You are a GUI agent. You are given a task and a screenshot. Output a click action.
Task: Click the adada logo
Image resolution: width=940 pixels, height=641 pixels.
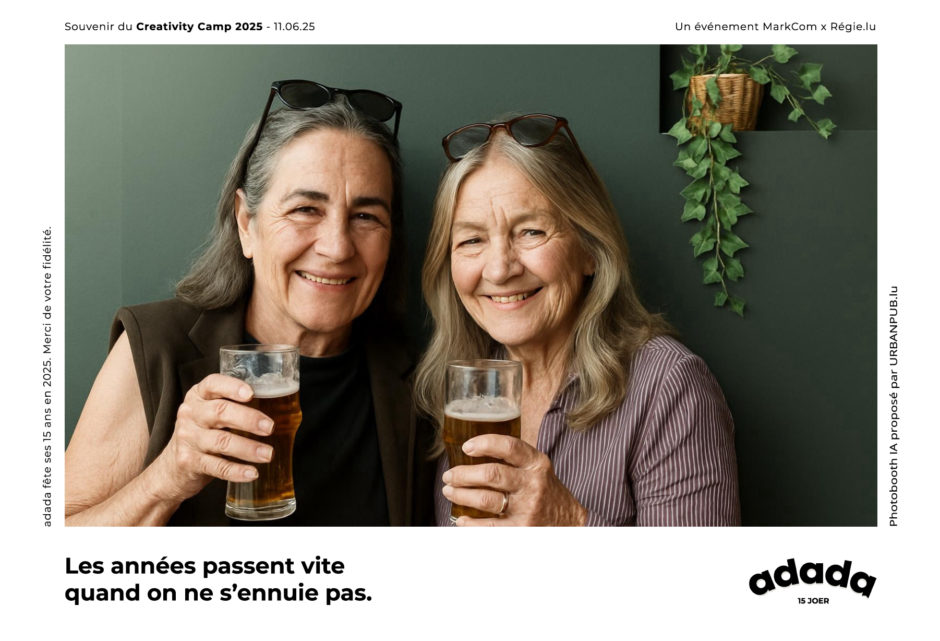[x=812, y=577]
